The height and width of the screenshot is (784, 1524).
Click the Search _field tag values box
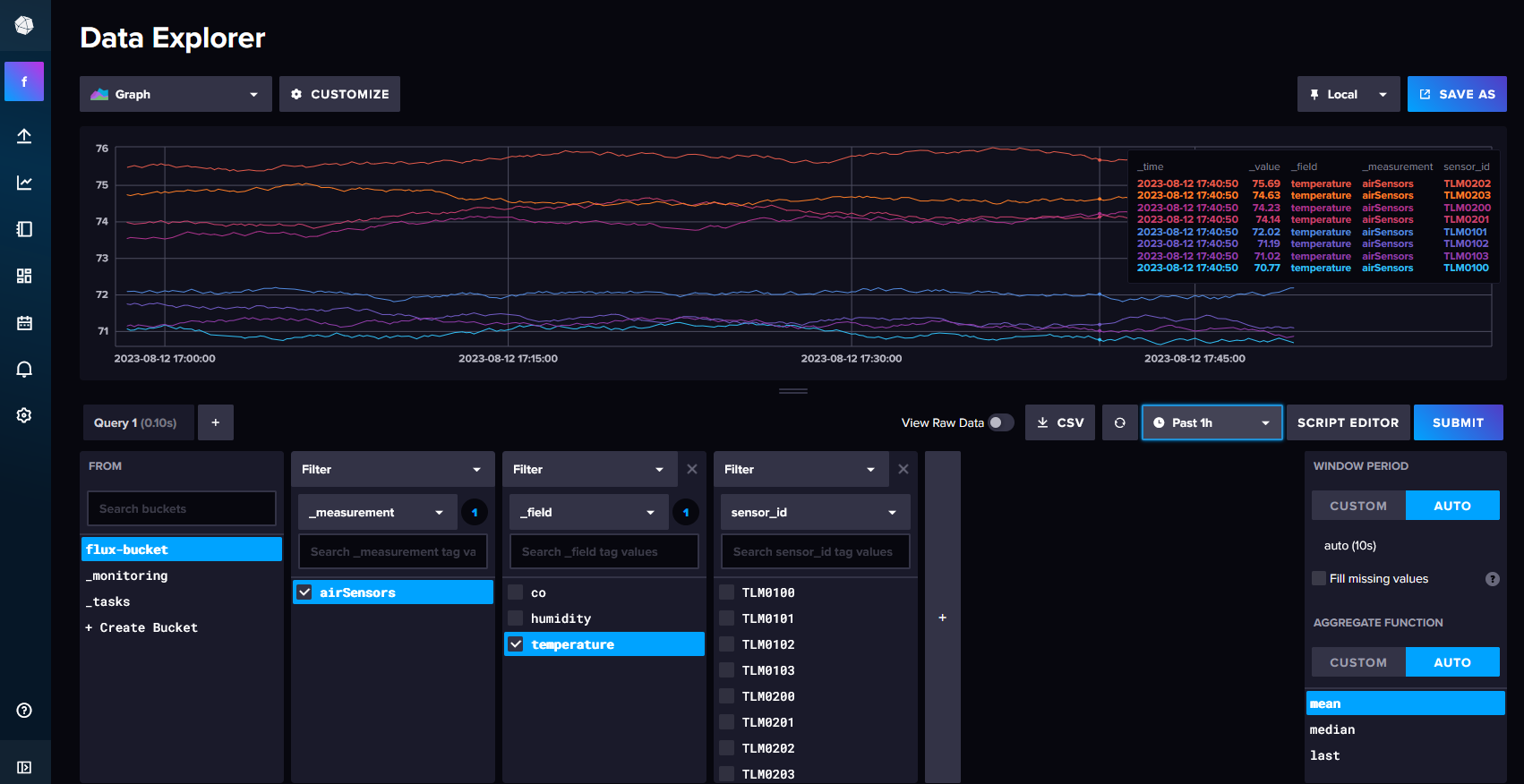604,551
